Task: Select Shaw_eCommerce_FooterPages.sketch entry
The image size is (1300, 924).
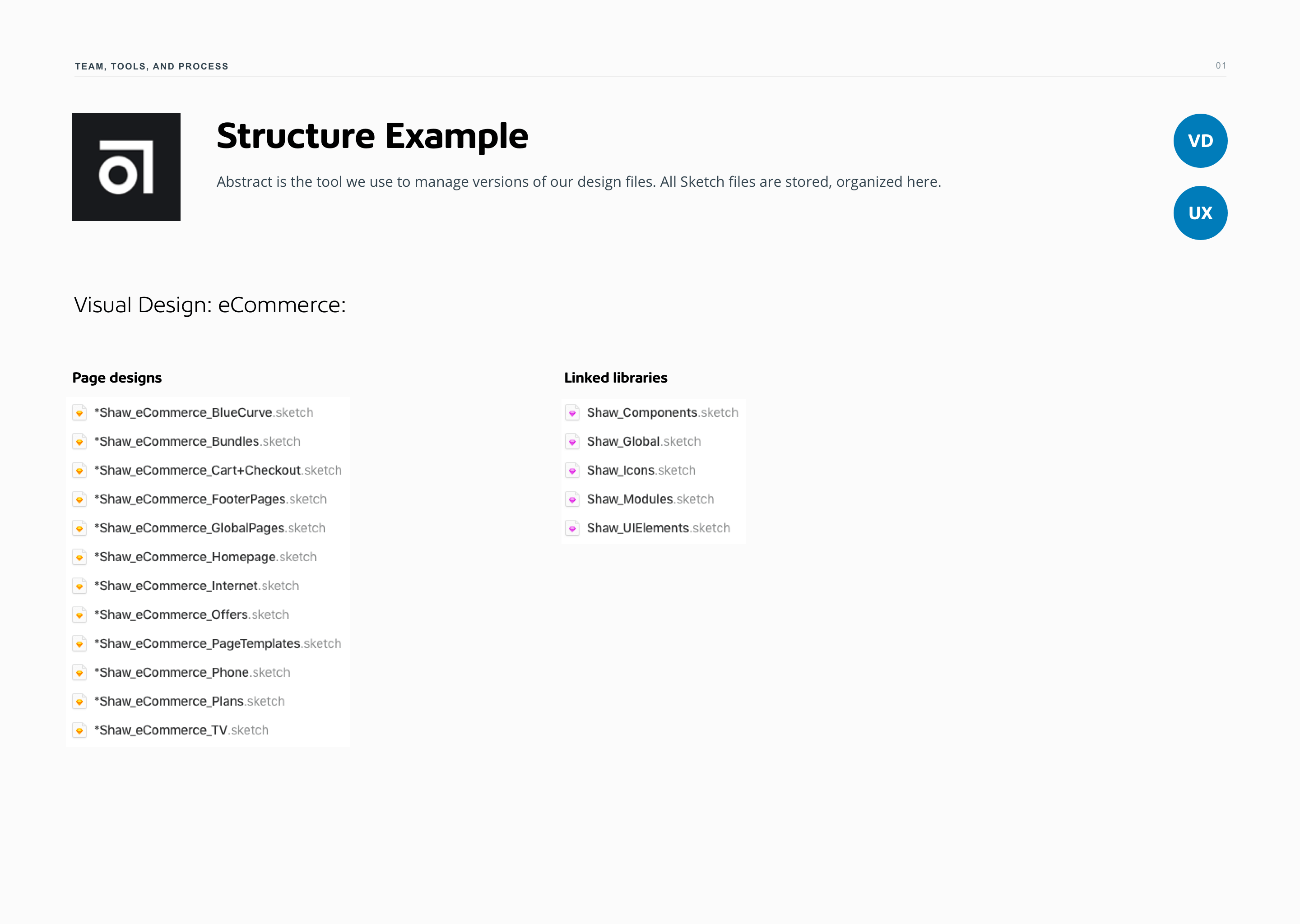Action: tap(210, 499)
